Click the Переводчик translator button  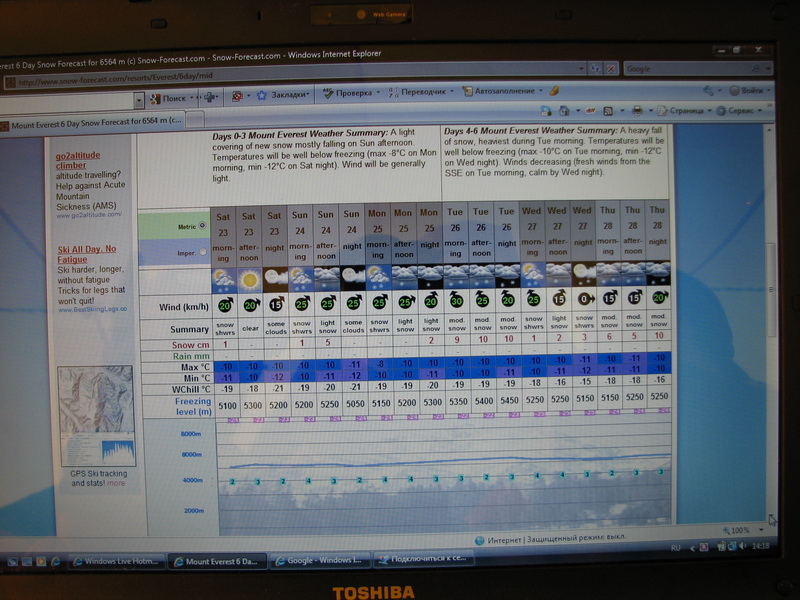coord(421,92)
